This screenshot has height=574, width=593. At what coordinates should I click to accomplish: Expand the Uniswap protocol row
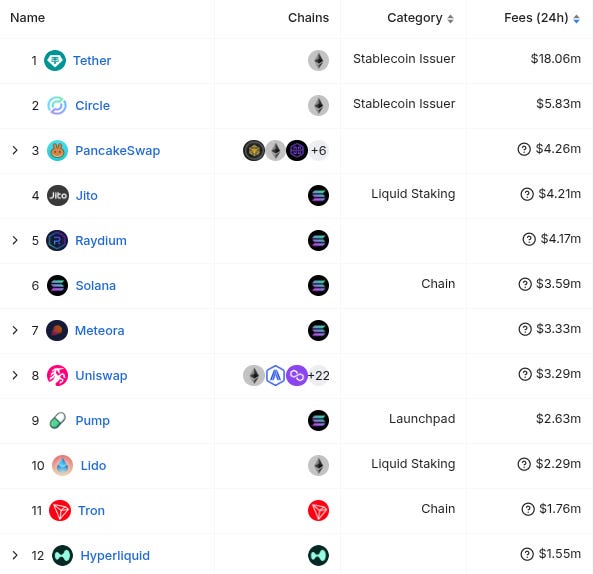(15, 375)
